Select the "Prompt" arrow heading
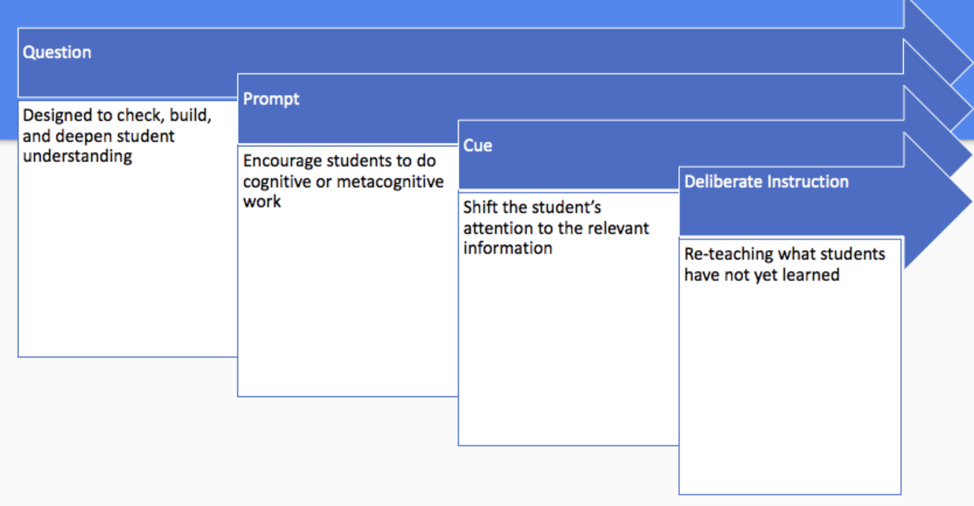974x506 pixels. pos(271,99)
